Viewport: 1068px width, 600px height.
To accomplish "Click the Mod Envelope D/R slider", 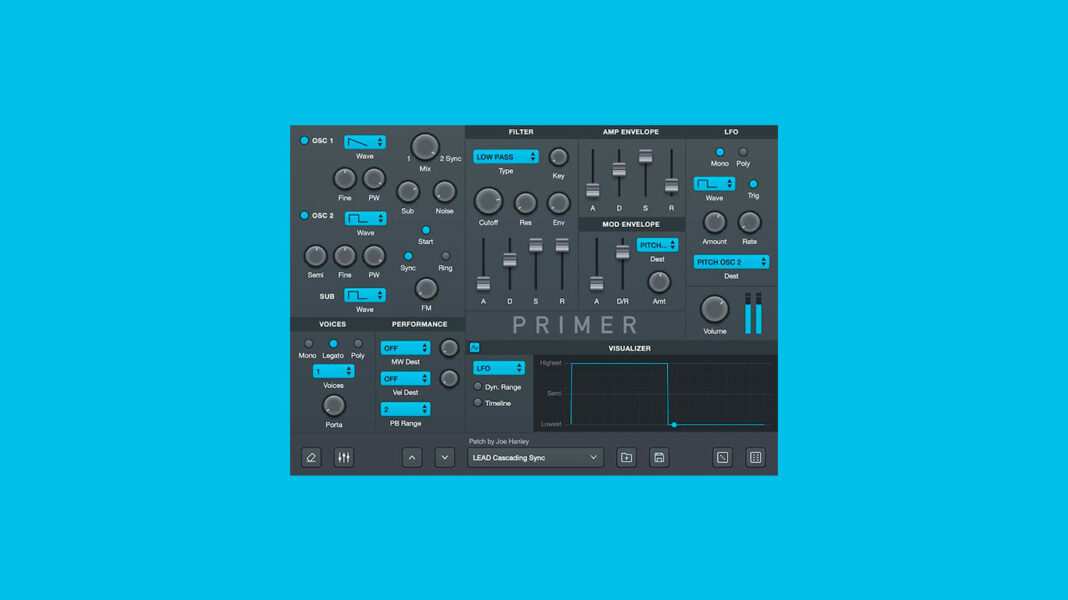I will [x=623, y=253].
